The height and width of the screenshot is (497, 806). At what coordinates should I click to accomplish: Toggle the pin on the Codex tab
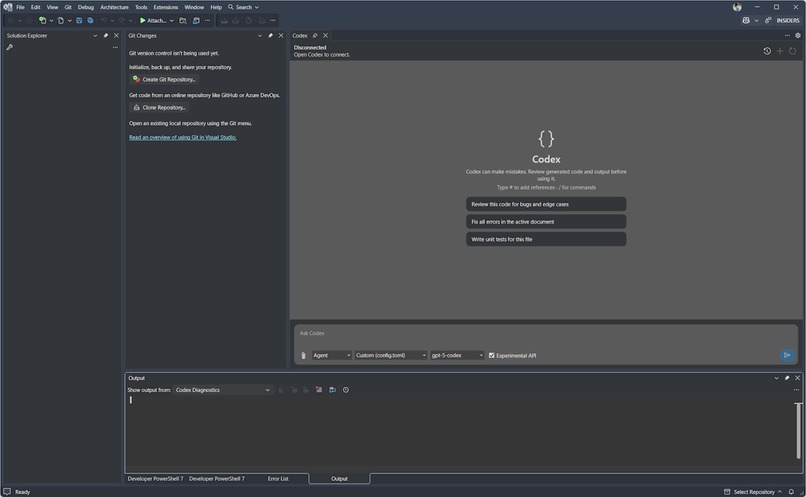(315, 35)
